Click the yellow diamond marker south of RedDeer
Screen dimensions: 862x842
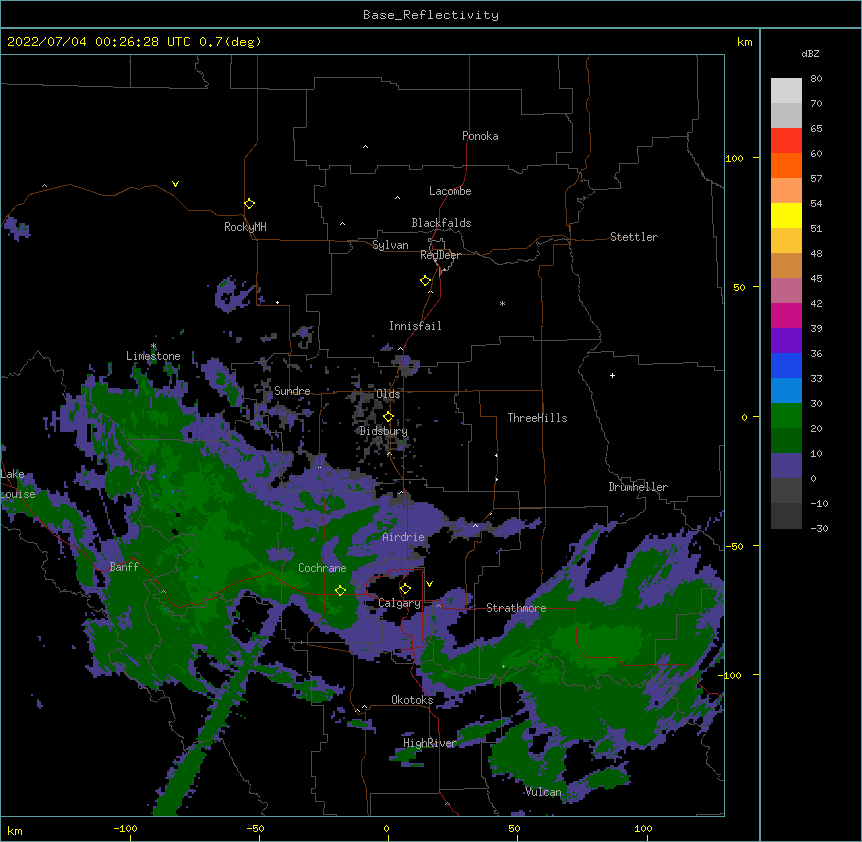425,281
